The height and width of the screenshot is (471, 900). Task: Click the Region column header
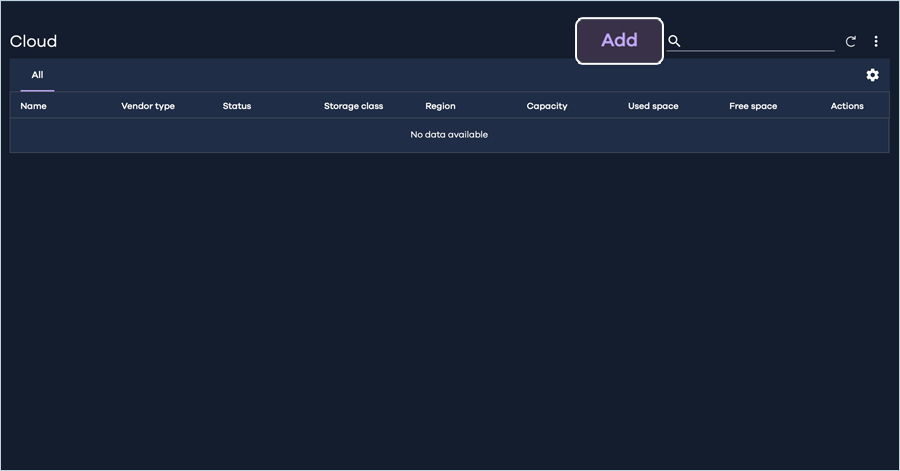coord(440,106)
